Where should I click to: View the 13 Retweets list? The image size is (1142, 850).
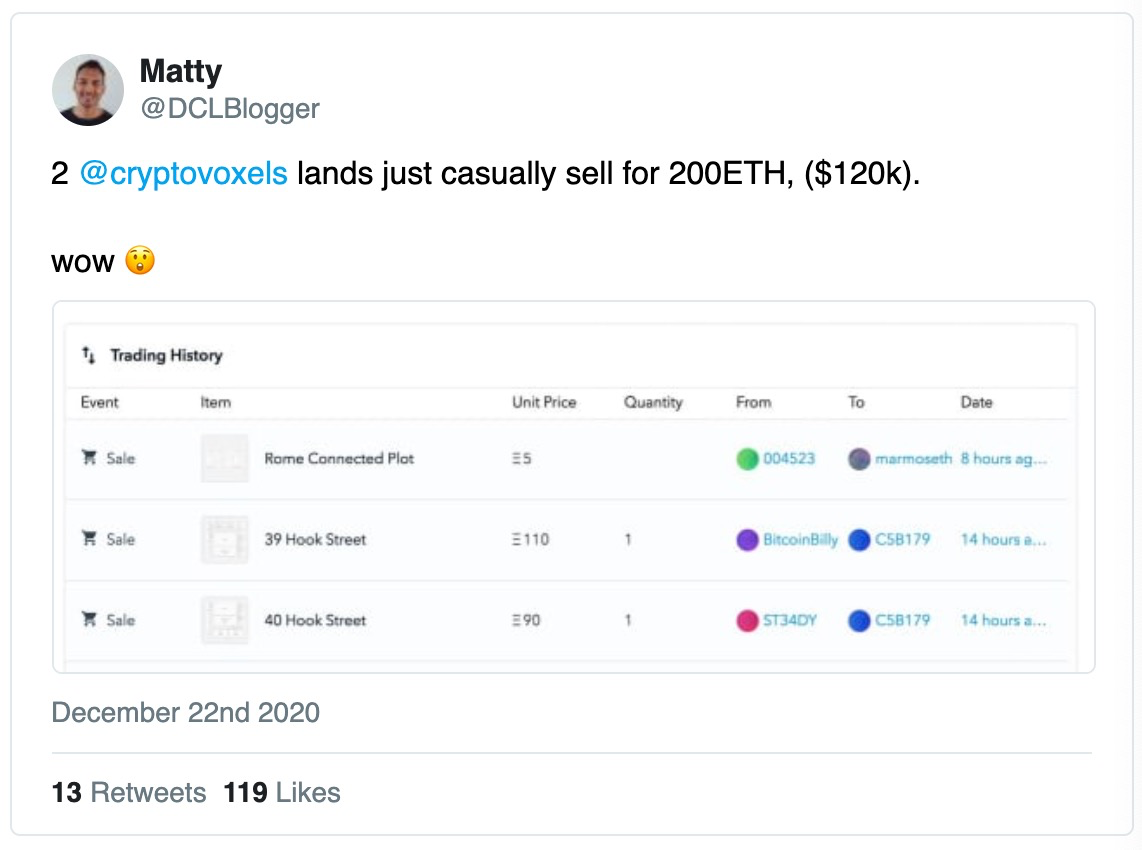point(129,792)
